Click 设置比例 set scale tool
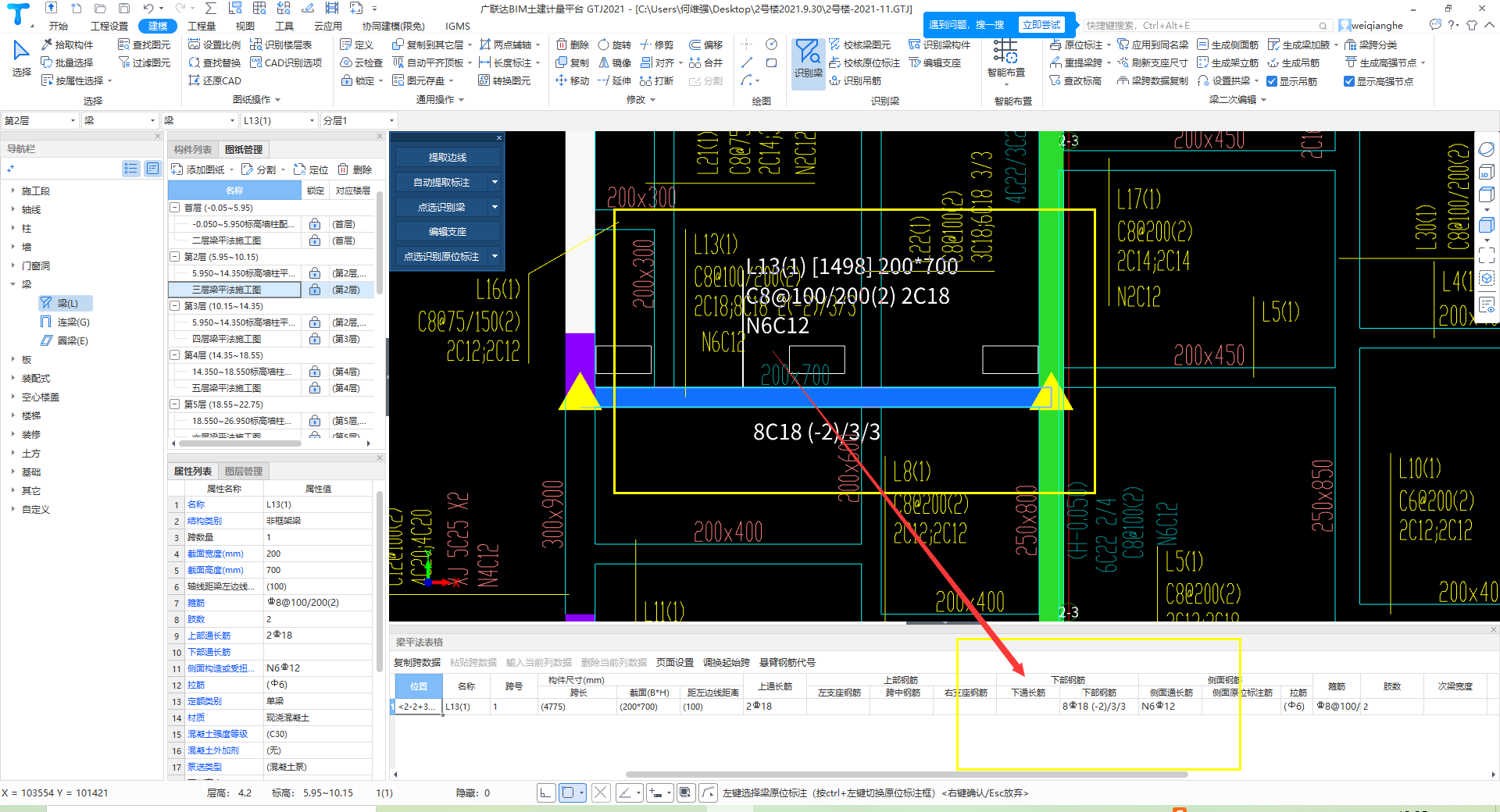The width and height of the screenshot is (1500, 812). [215, 45]
